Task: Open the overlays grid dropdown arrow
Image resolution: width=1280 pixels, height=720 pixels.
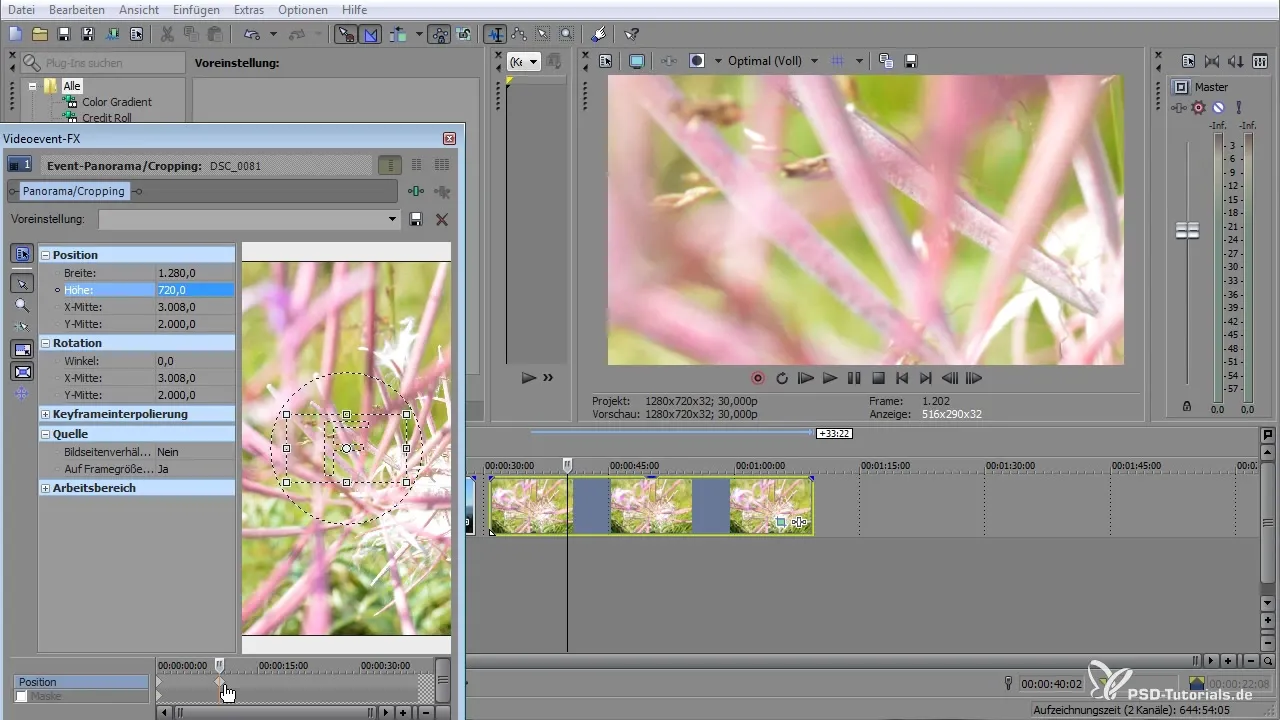Action: 859,61
